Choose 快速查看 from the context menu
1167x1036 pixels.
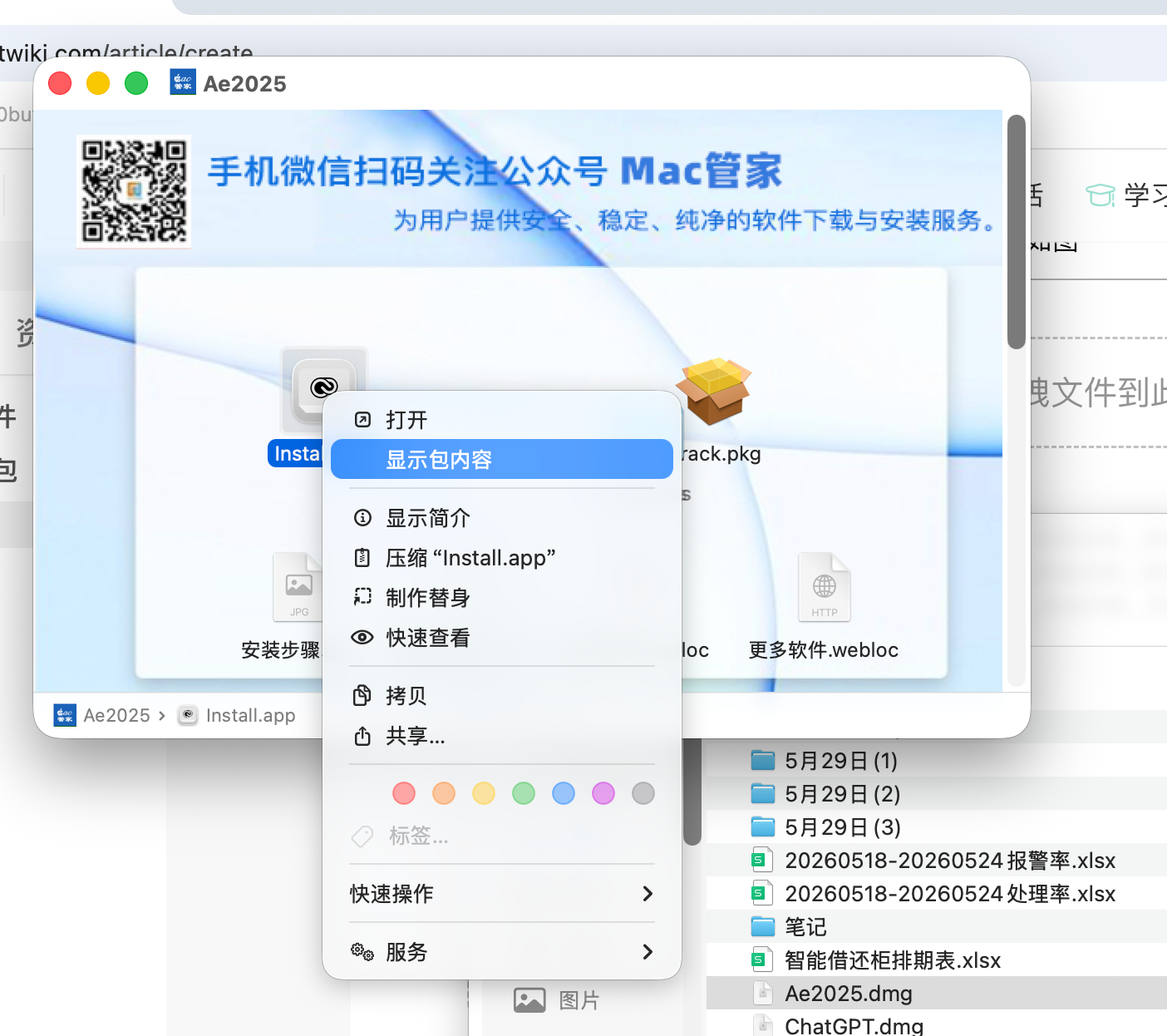(502, 638)
